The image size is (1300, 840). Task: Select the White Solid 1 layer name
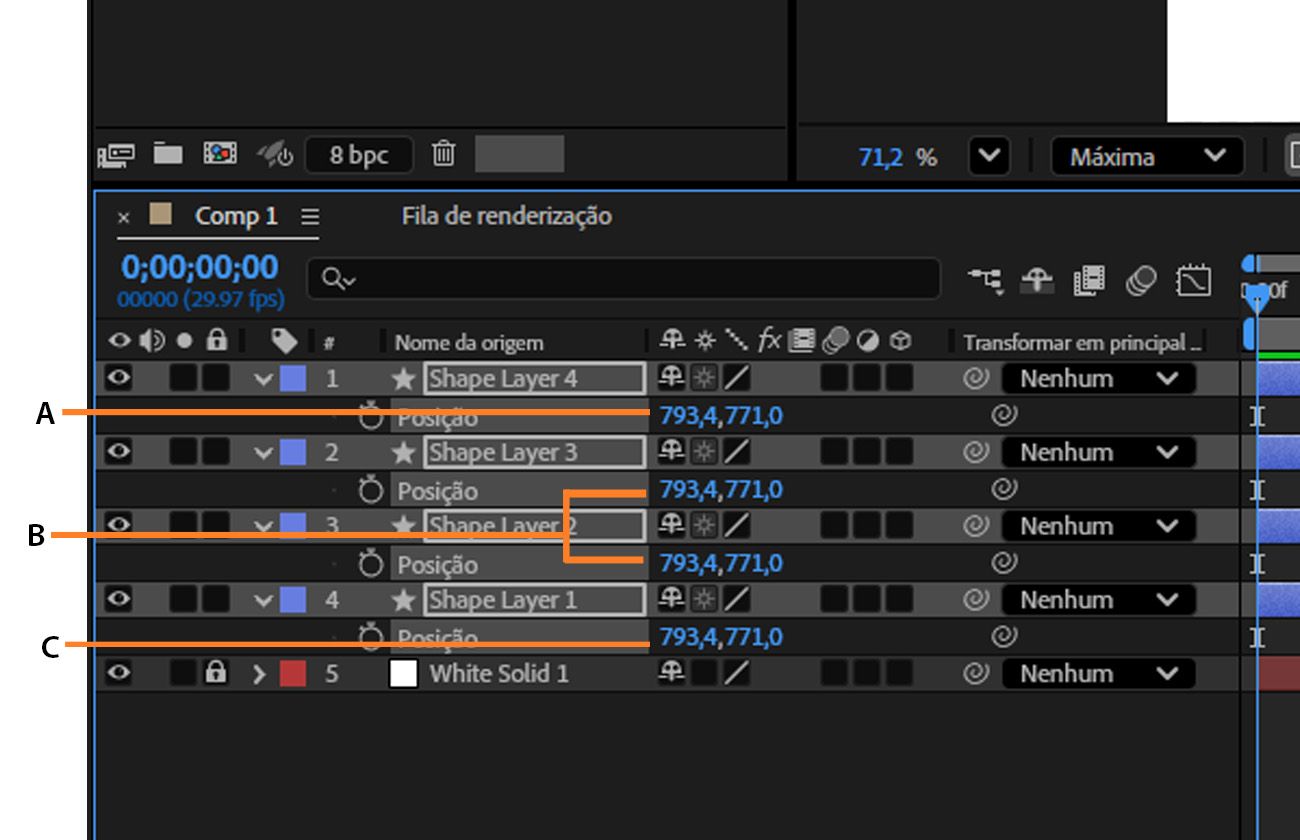click(x=499, y=674)
